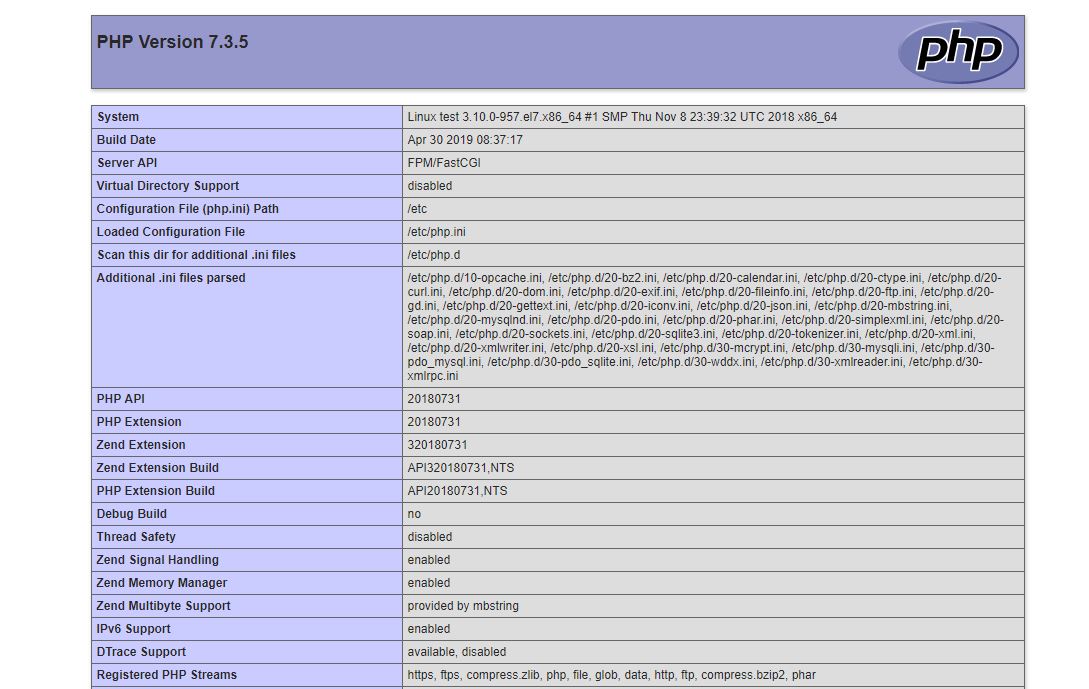Select the Thread Safety disabled value
Screen dimensions: 1089x689
(428, 537)
